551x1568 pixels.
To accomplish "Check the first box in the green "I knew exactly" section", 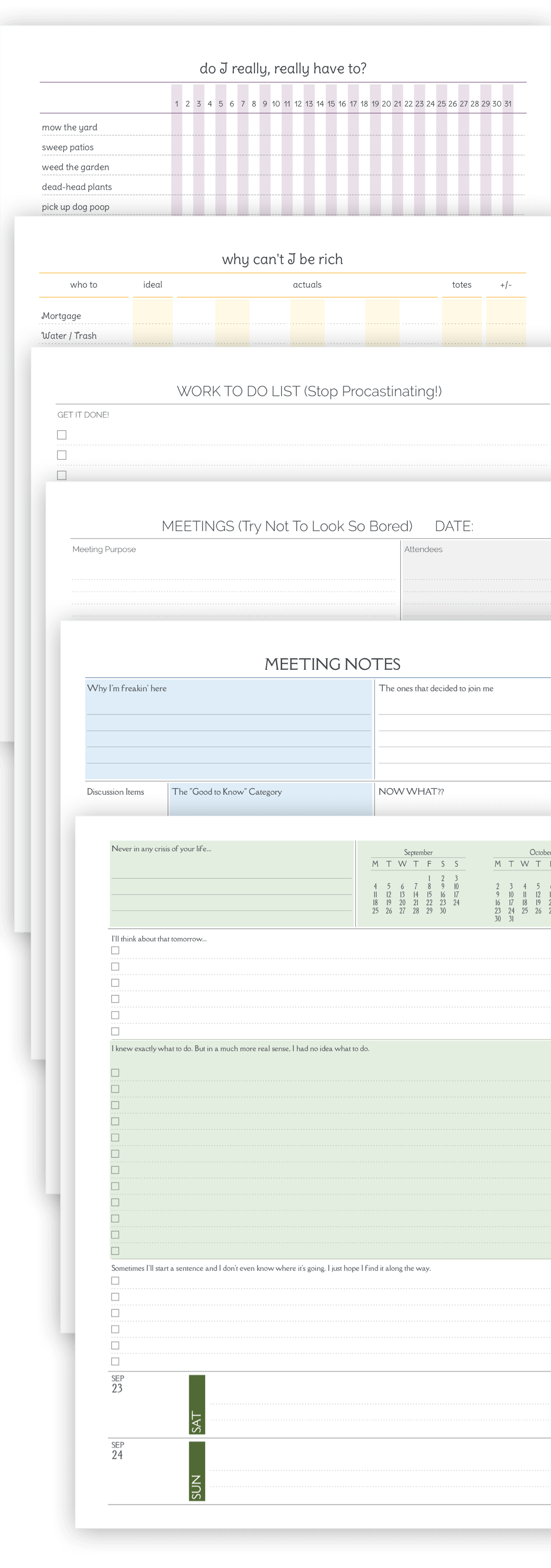I will pyautogui.click(x=115, y=1072).
